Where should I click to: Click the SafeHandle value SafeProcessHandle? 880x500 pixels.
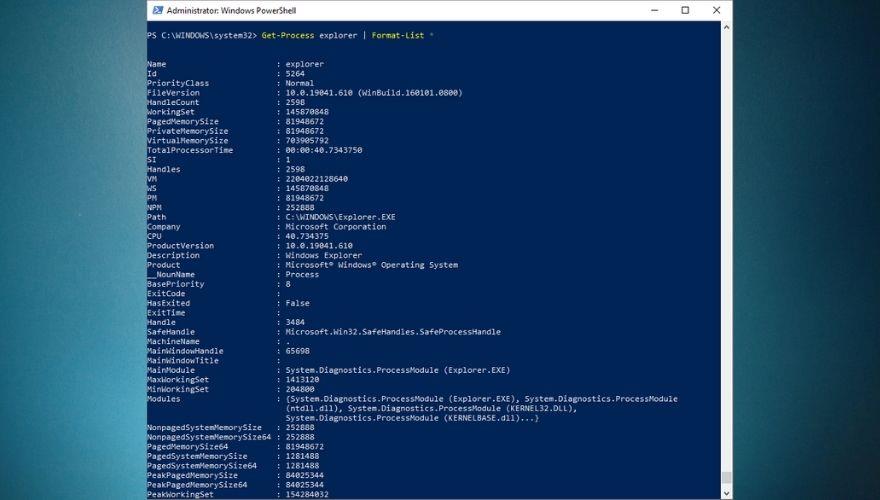point(393,332)
